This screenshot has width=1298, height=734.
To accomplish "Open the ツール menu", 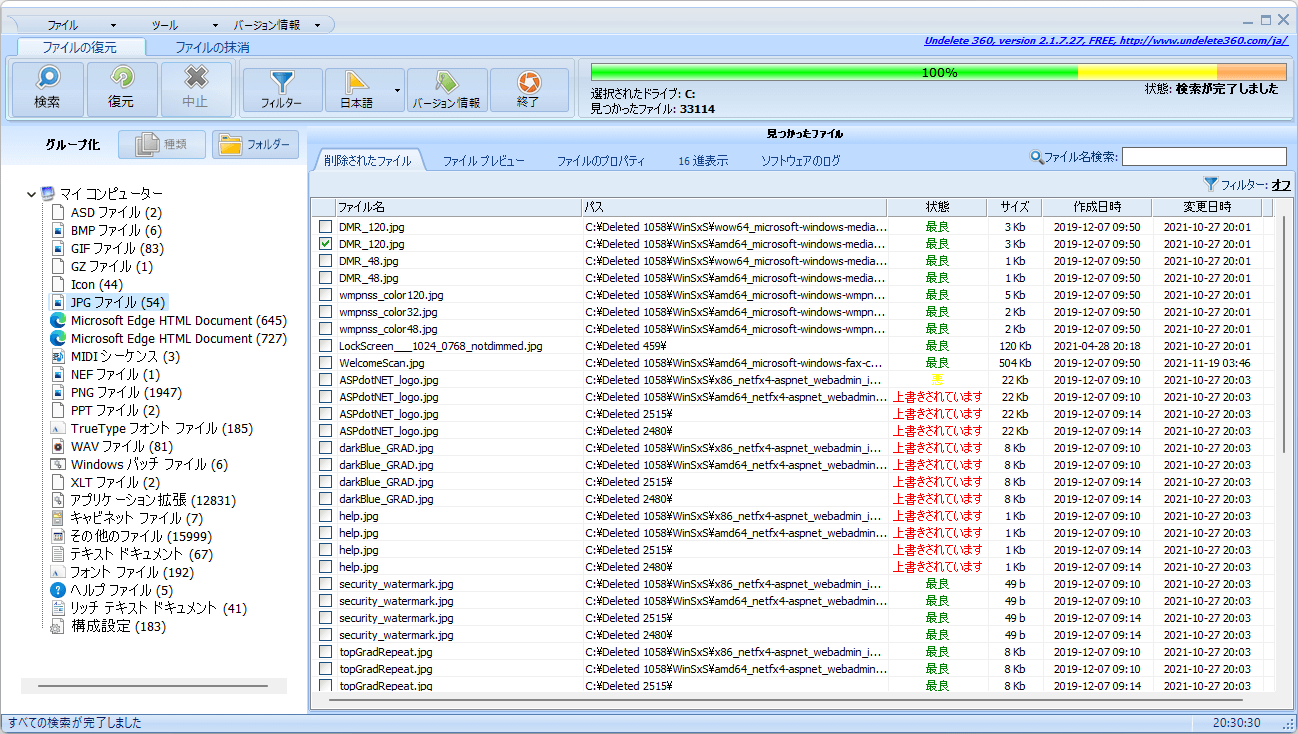I will (x=166, y=25).
